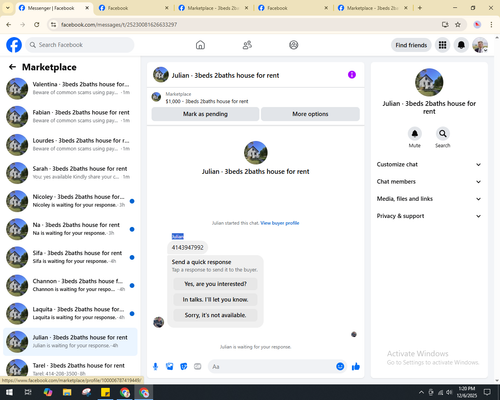
Task: Click the site information icon in address bar
Action: pos(53,24)
